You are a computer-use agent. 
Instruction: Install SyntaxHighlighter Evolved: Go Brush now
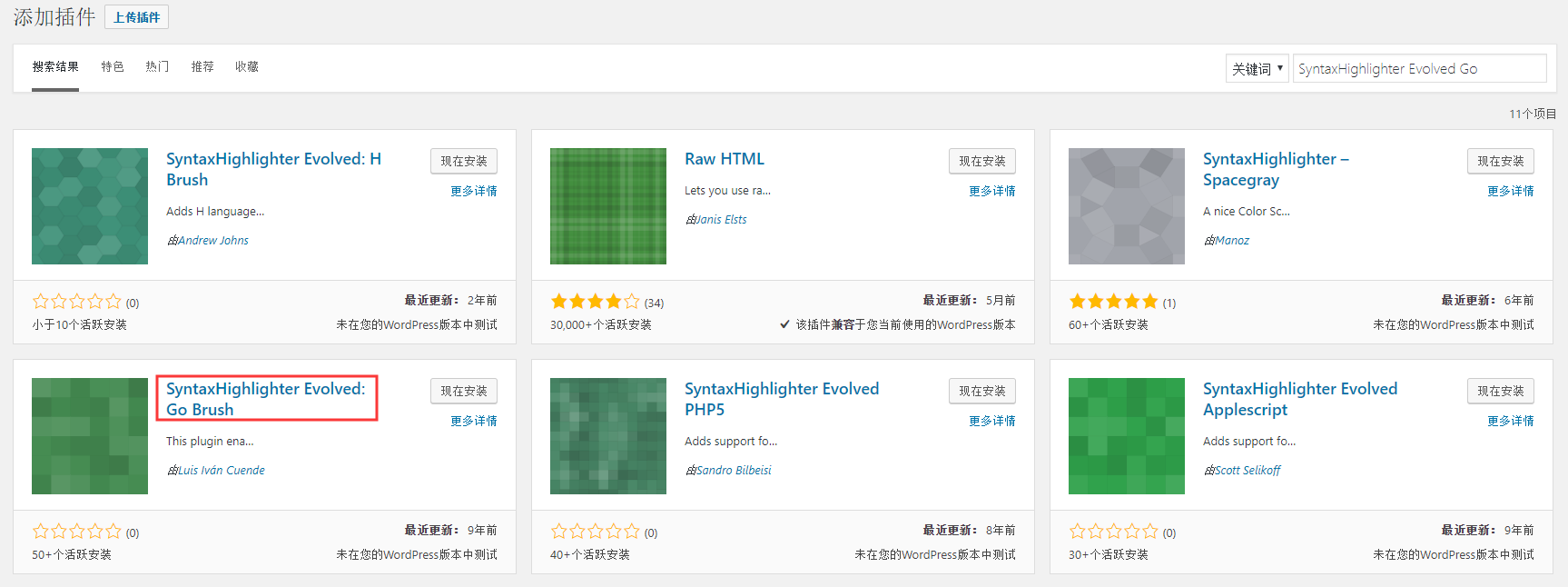click(x=464, y=391)
